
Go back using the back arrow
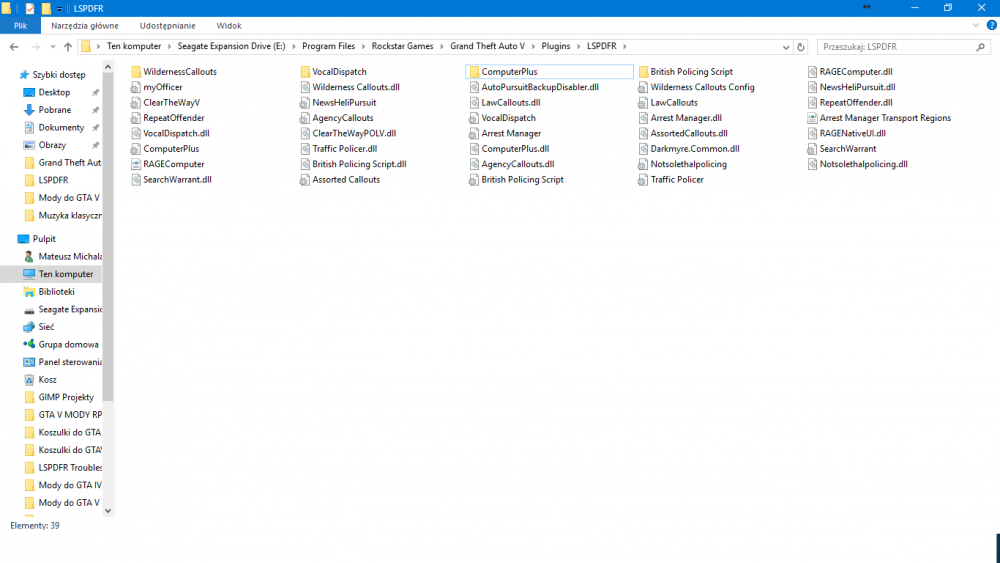(14, 47)
